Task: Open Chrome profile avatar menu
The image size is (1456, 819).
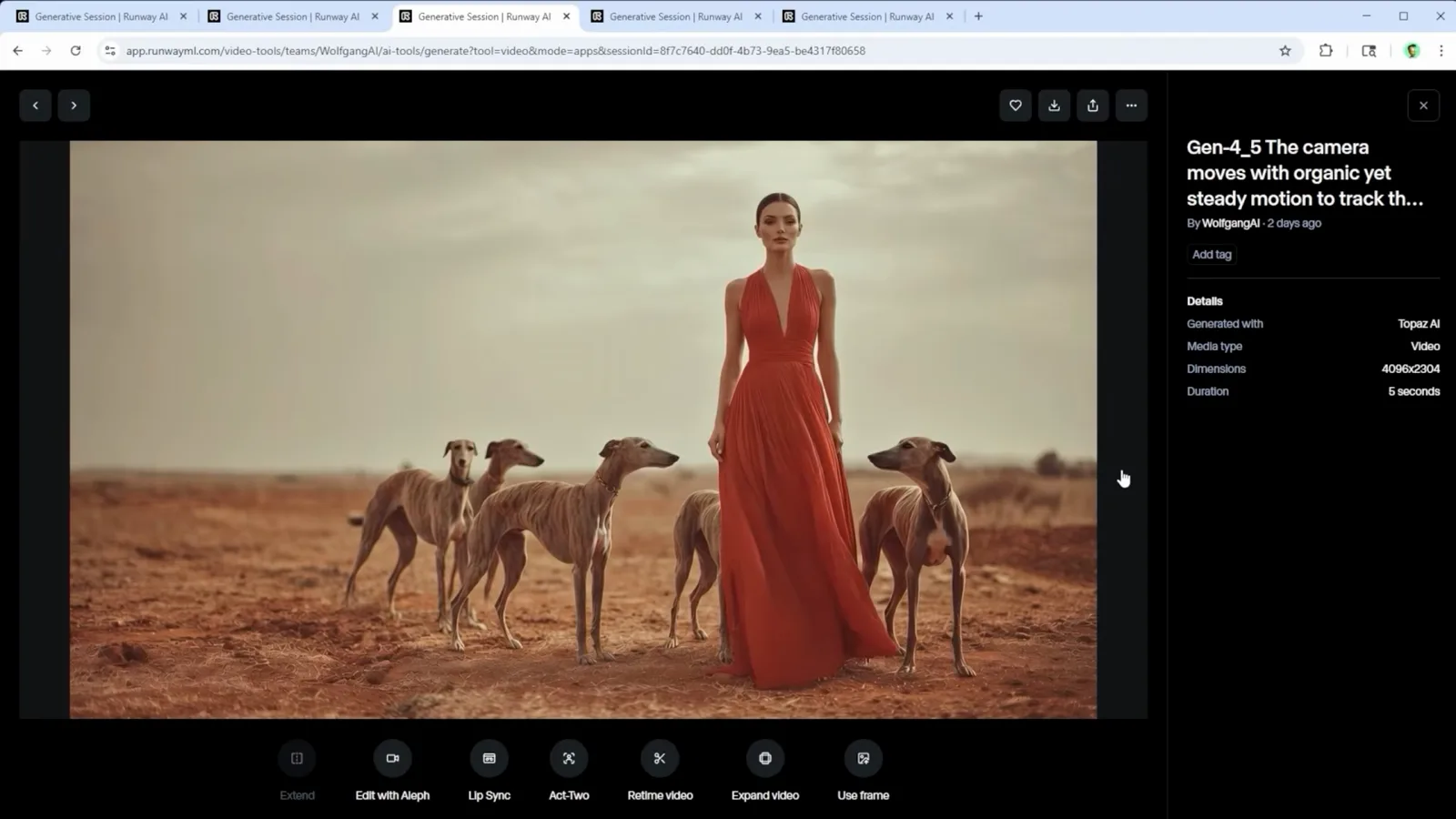Action: tap(1412, 51)
